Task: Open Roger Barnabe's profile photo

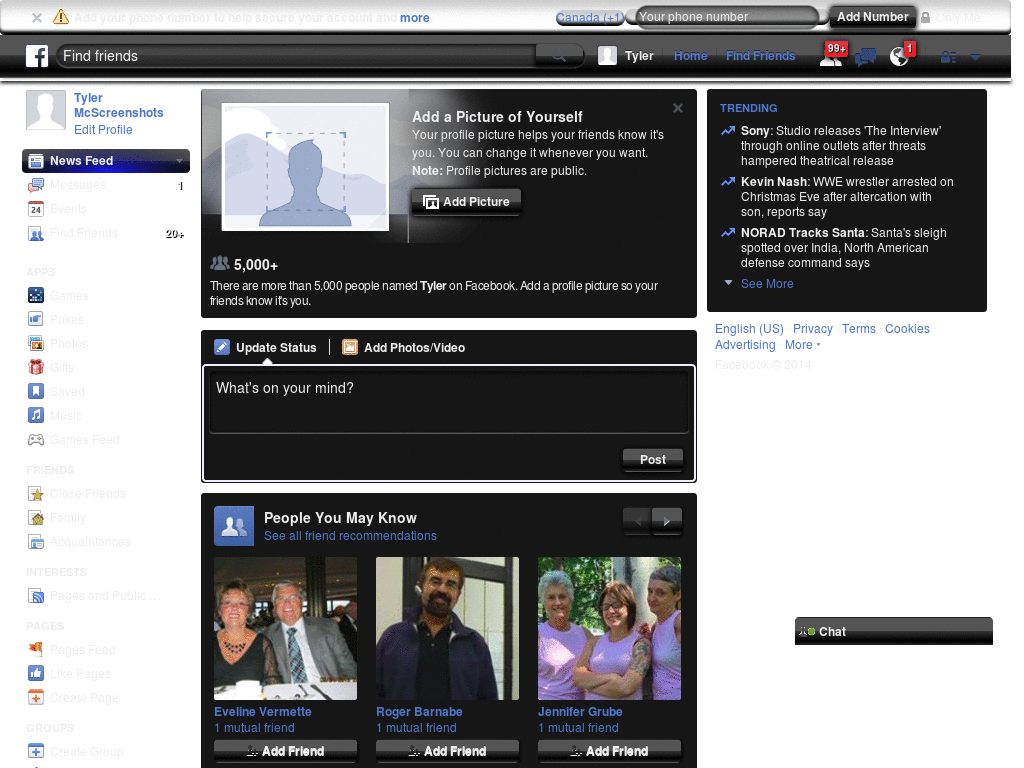Action: (447, 628)
